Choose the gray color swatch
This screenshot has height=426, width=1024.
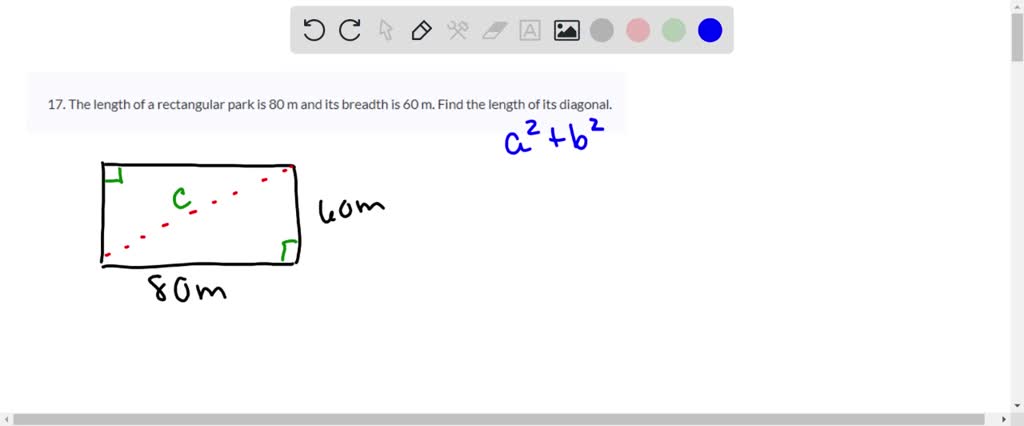[x=601, y=30]
